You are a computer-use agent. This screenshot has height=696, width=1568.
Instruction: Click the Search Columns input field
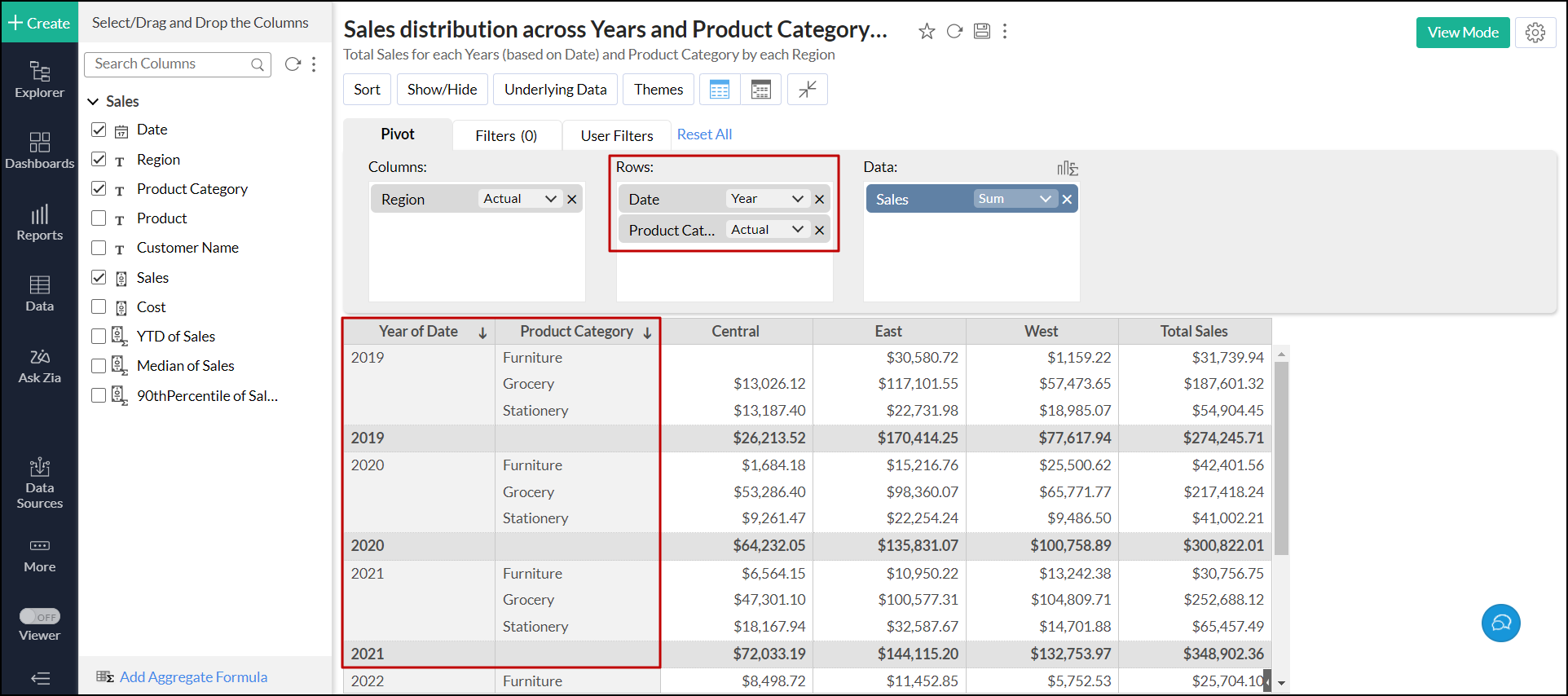coord(171,64)
